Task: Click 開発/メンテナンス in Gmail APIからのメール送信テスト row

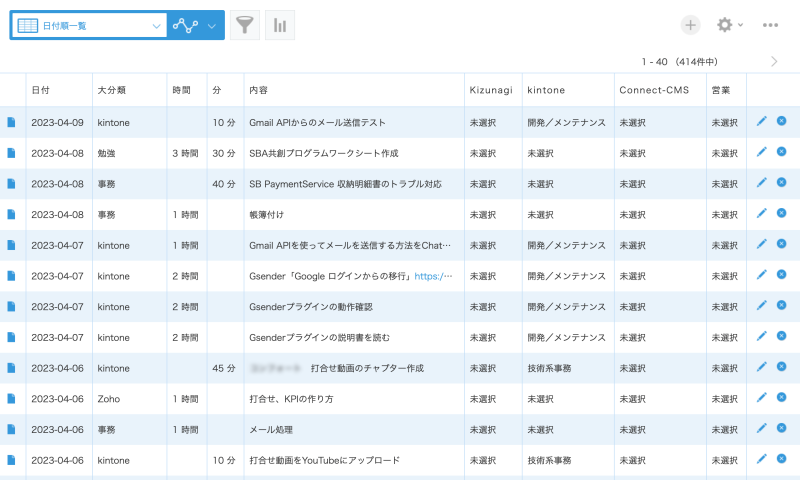Action: point(566,122)
